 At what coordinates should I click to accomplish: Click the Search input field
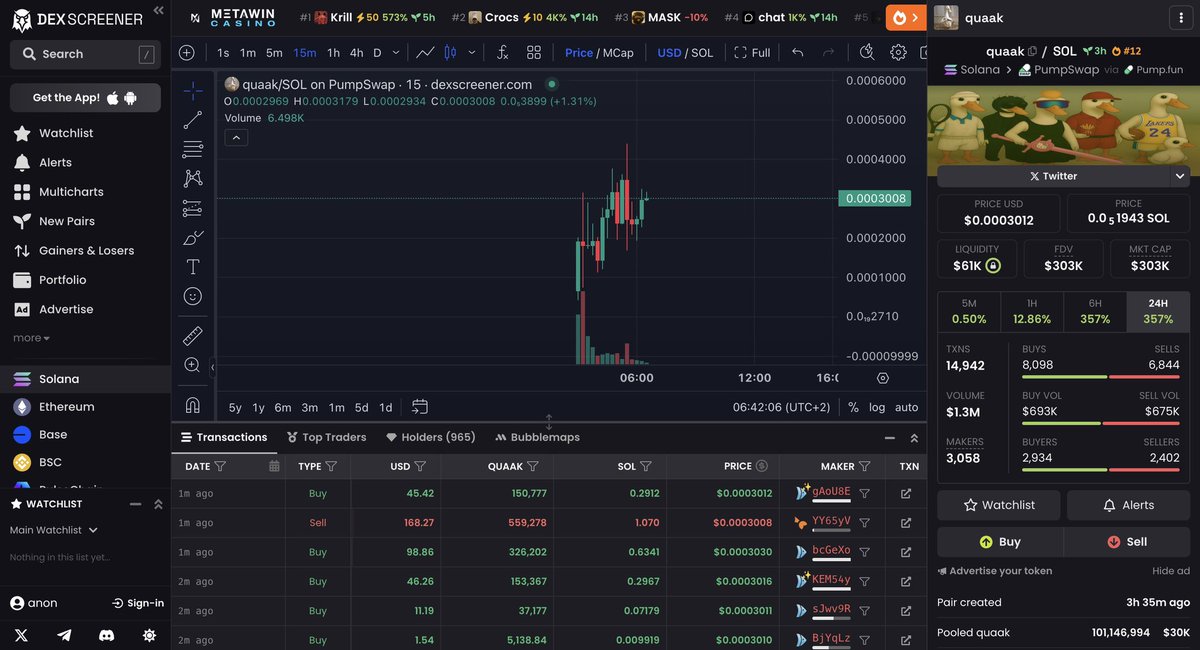tap(85, 54)
